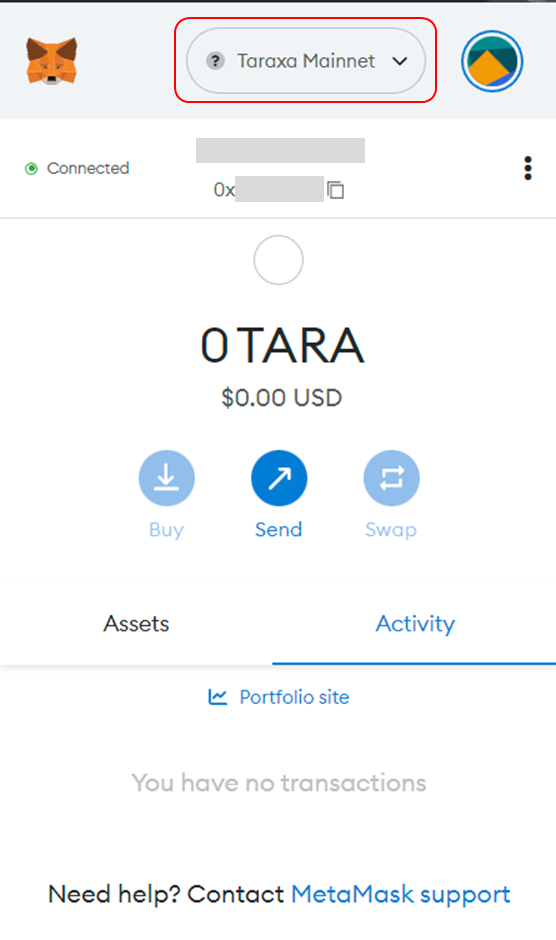
Task: Click the Send button label
Action: (x=279, y=529)
